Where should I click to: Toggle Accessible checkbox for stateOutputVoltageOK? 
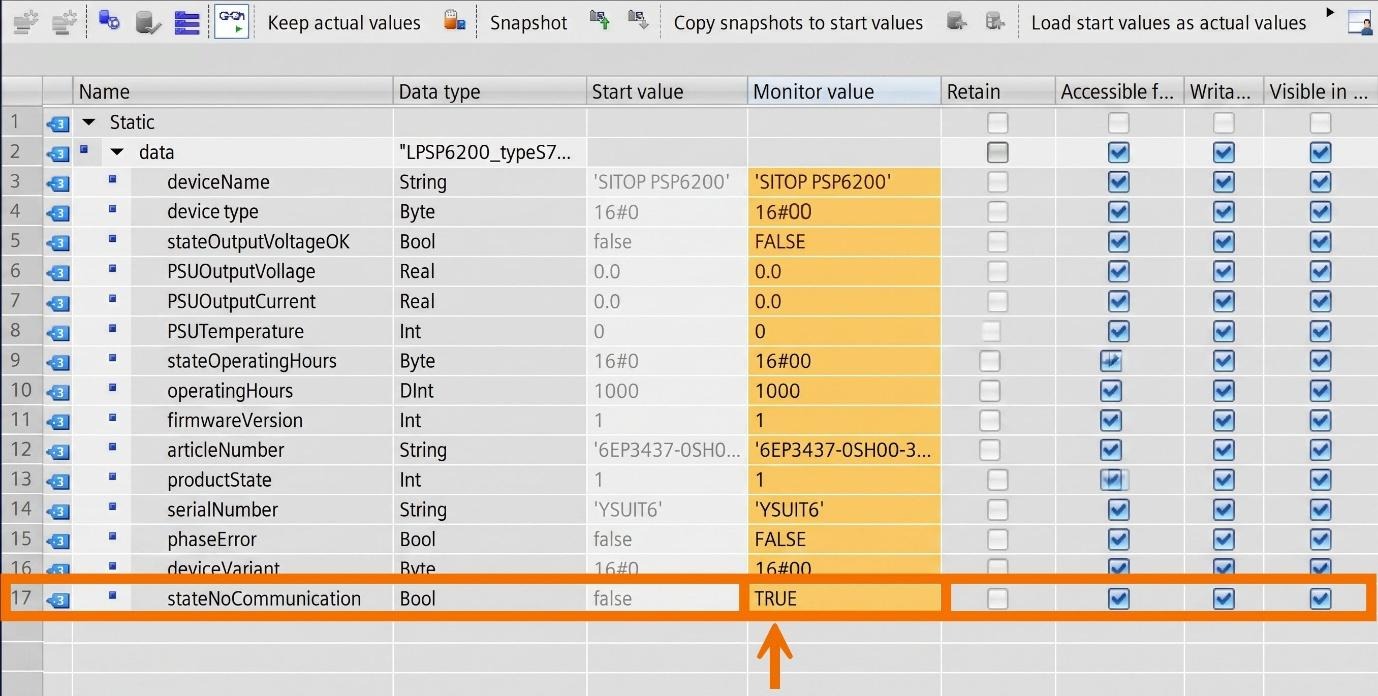pyautogui.click(x=1119, y=242)
